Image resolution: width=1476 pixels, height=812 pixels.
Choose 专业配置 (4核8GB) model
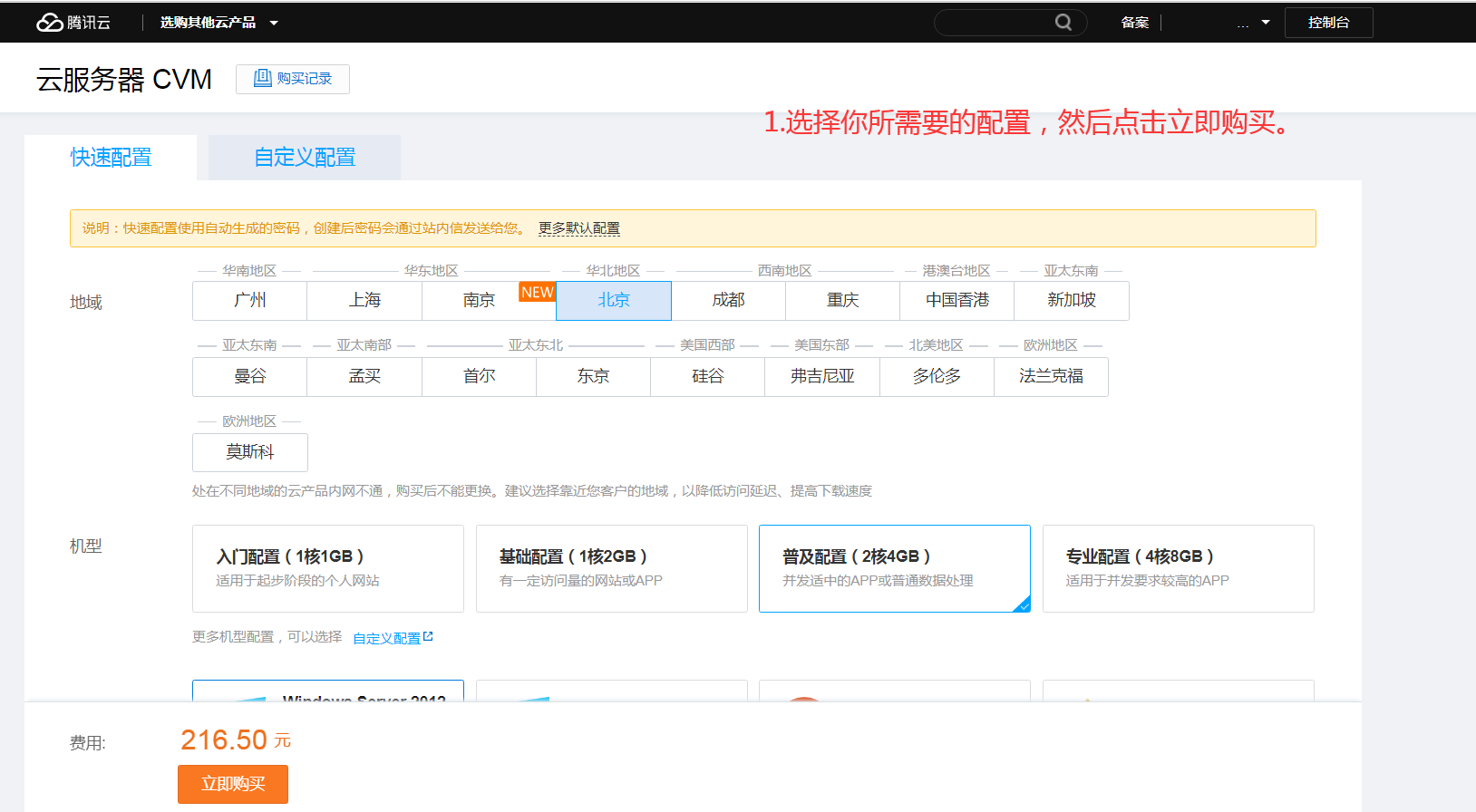(x=1179, y=568)
